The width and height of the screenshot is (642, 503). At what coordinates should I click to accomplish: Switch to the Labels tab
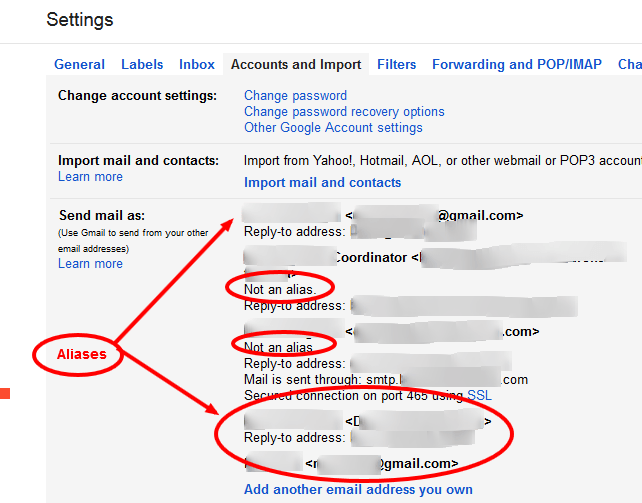pos(142,64)
